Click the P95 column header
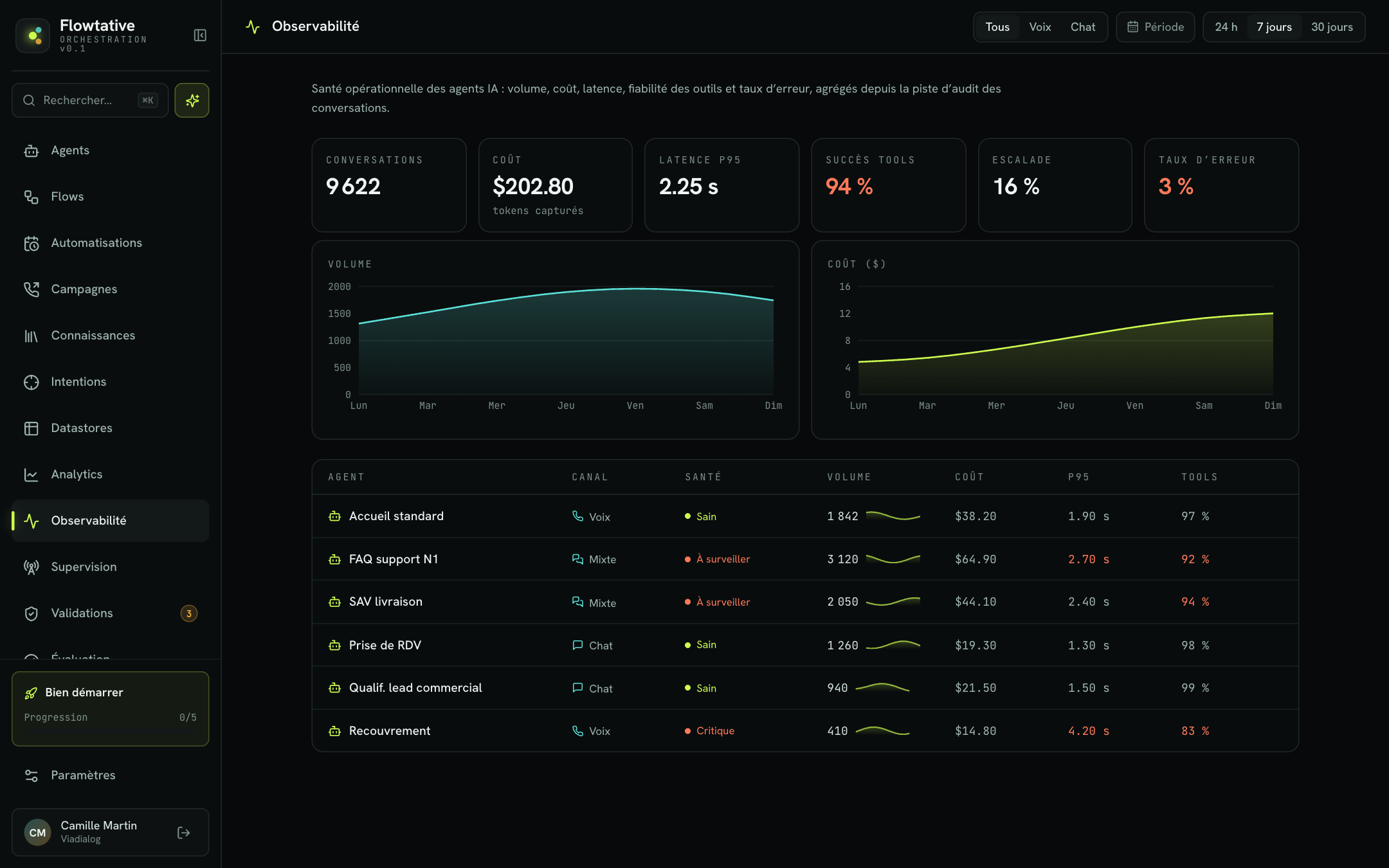Screen dimensions: 1389x868 coord(1078,477)
